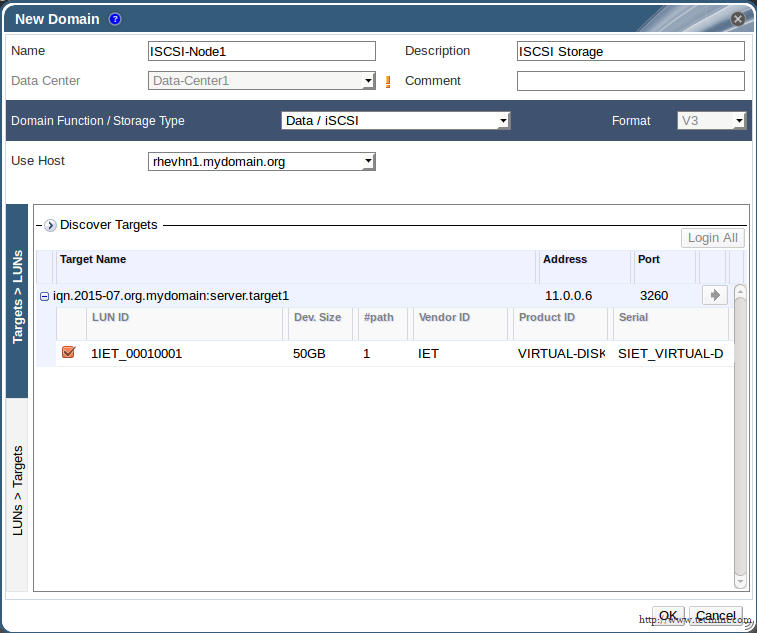757x633 pixels.
Task: Click the Data Center warning exclamation icon
Action: [x=388, y=82]
